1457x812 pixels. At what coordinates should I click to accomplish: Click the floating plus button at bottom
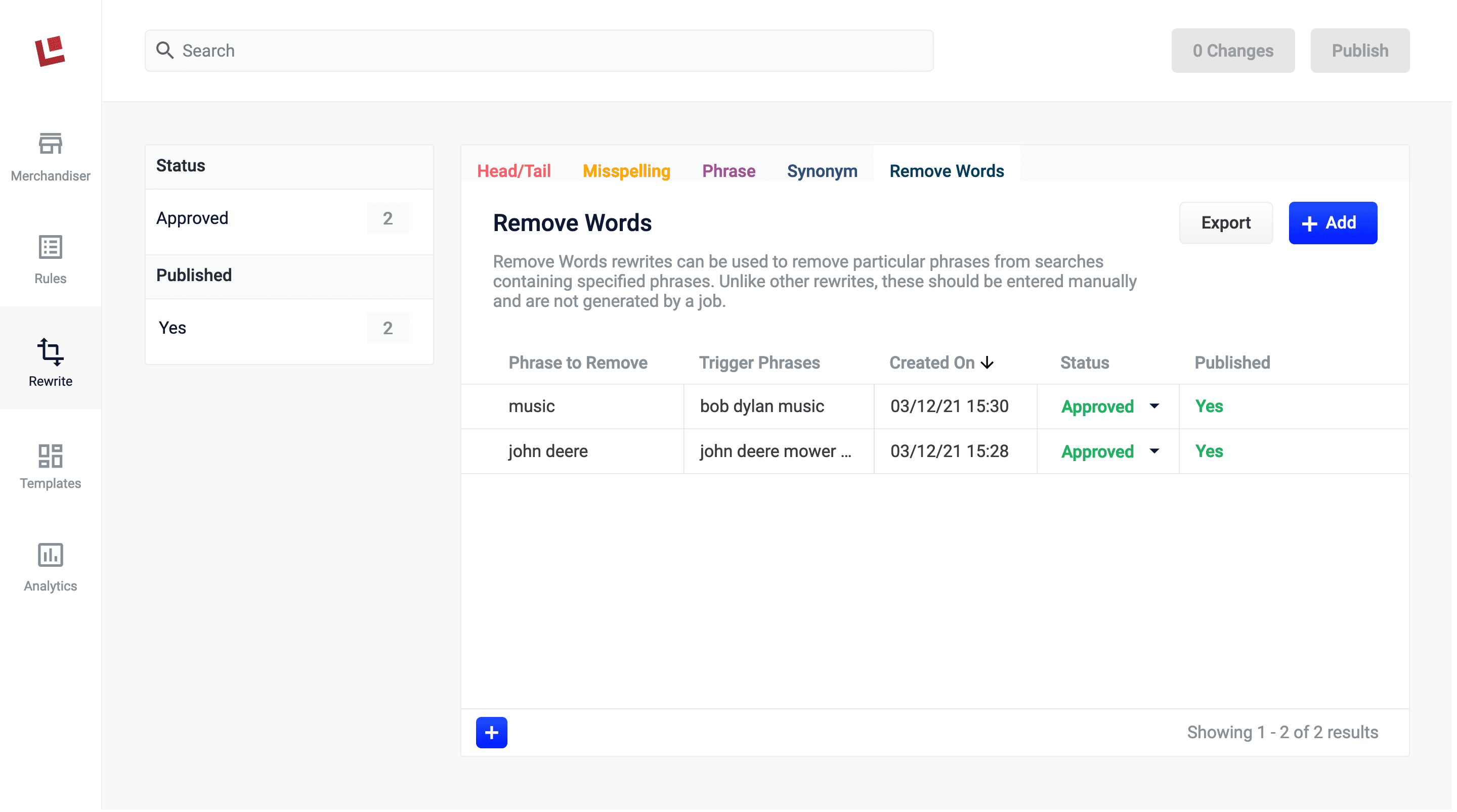click(x=491, y=733)
